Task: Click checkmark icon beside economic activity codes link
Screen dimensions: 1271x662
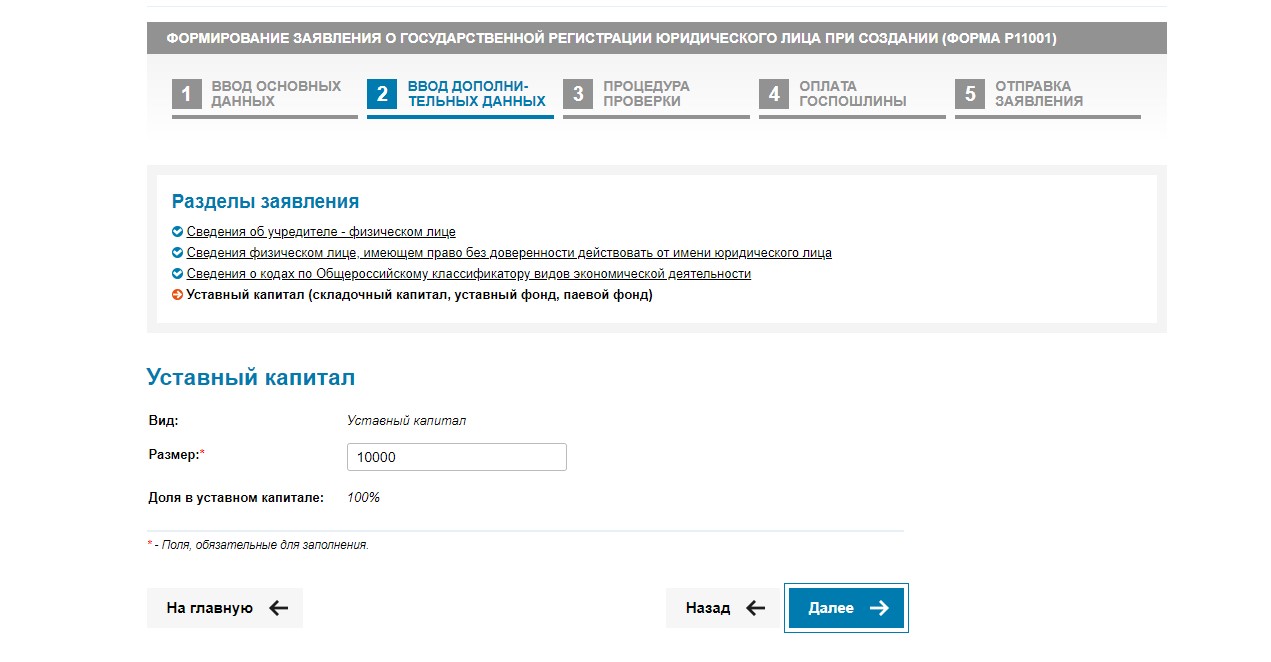Action: (177, 274)
